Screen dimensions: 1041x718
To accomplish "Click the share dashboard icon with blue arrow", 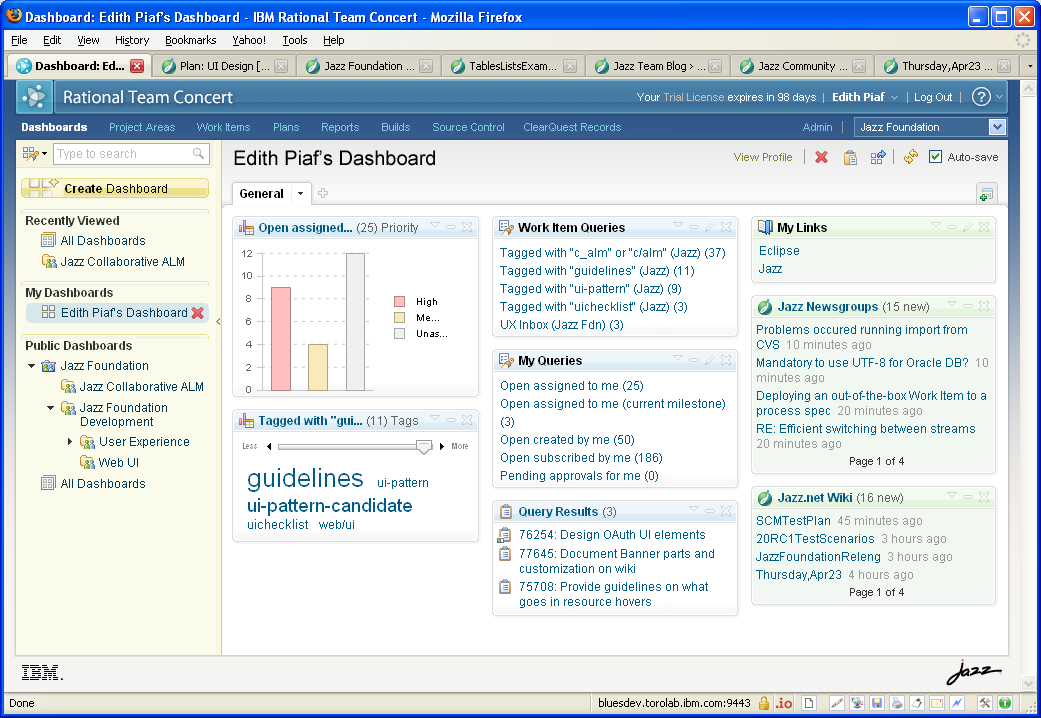I will (878, 157).
